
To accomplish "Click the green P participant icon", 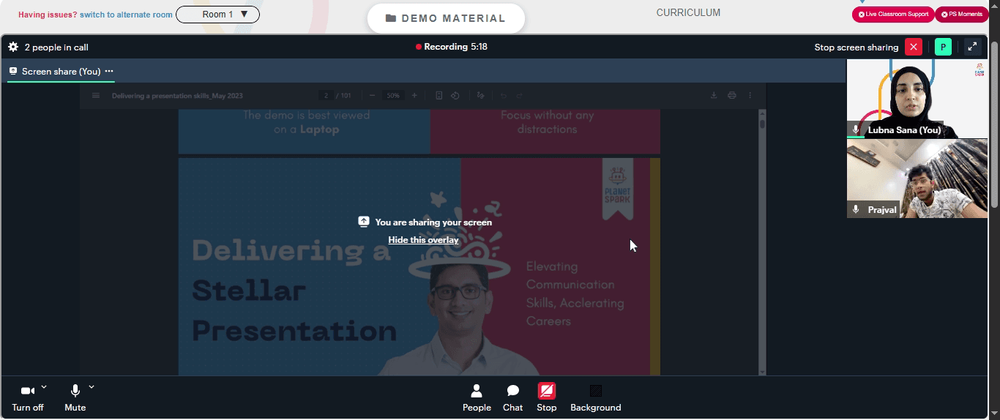I will pos(943,47).
